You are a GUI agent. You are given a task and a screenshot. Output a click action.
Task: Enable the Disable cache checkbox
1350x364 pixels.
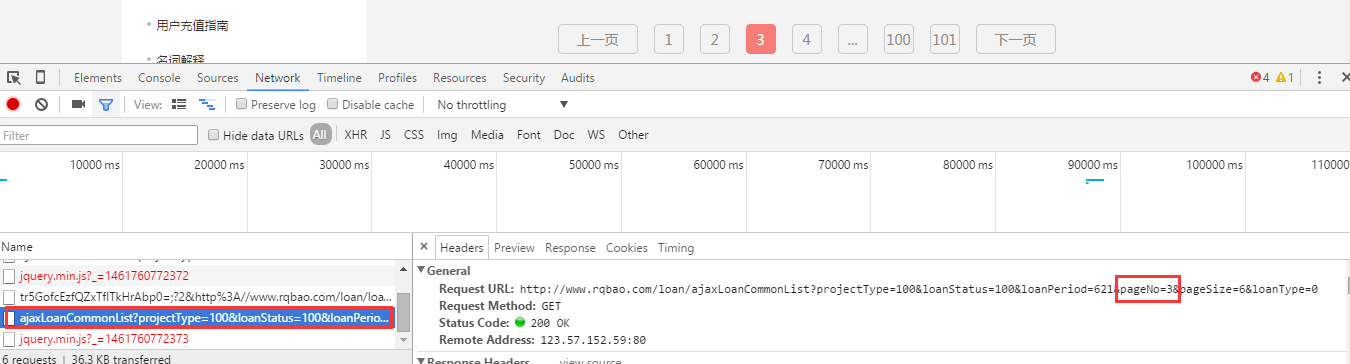(332, 104)
